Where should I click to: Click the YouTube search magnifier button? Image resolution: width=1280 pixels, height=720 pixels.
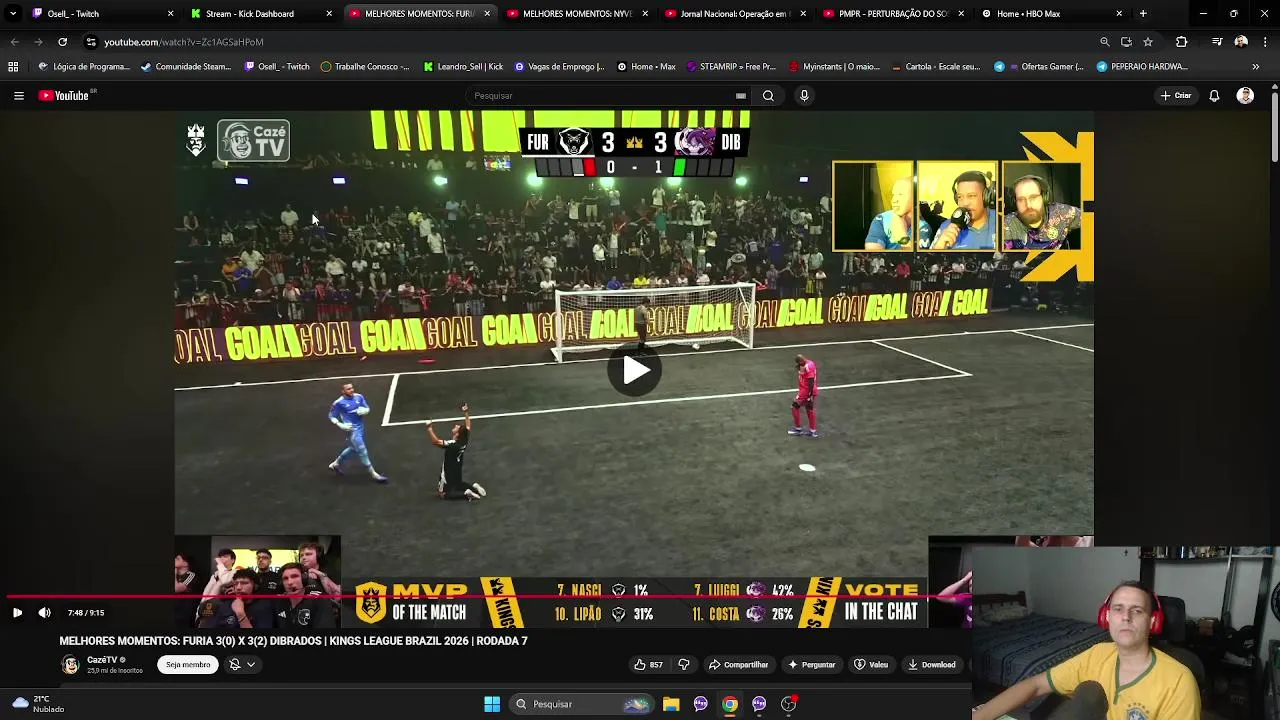point(768,96)
